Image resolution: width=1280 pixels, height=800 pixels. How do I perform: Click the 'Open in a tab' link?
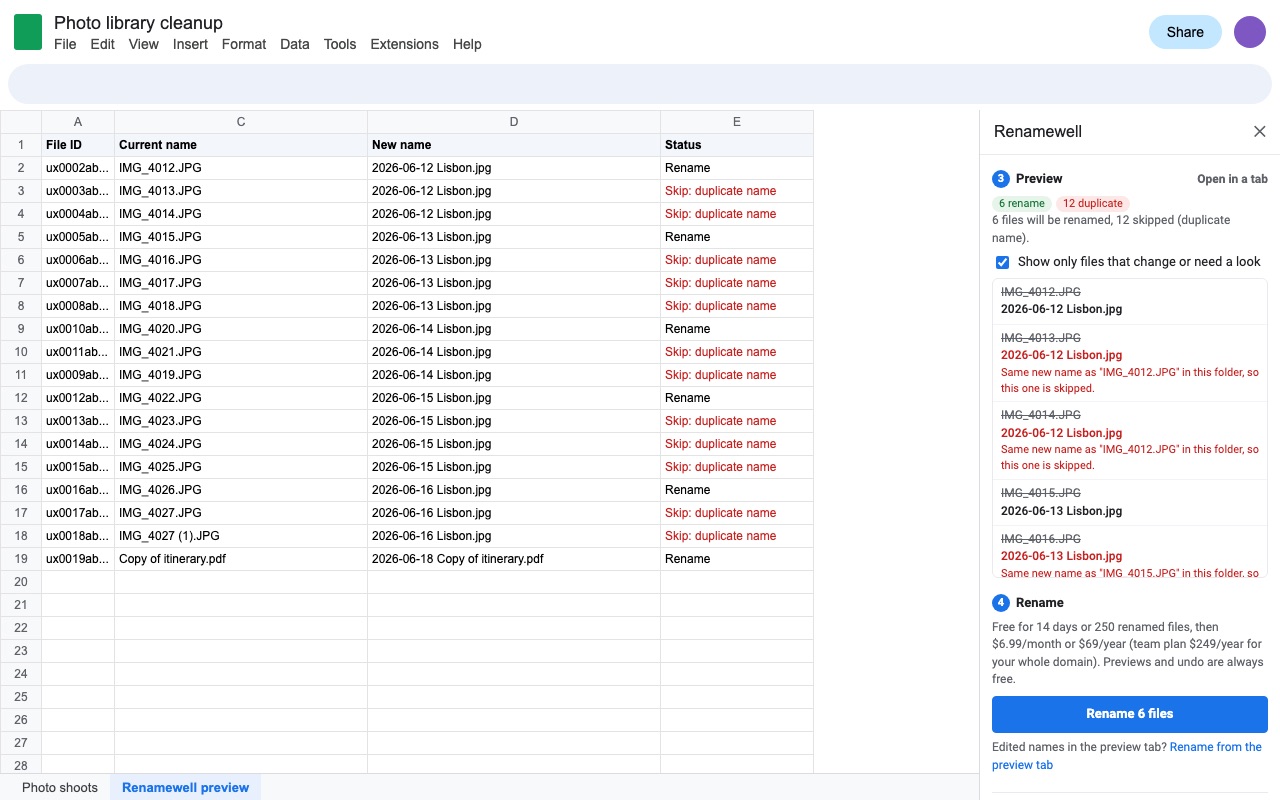1232,179
